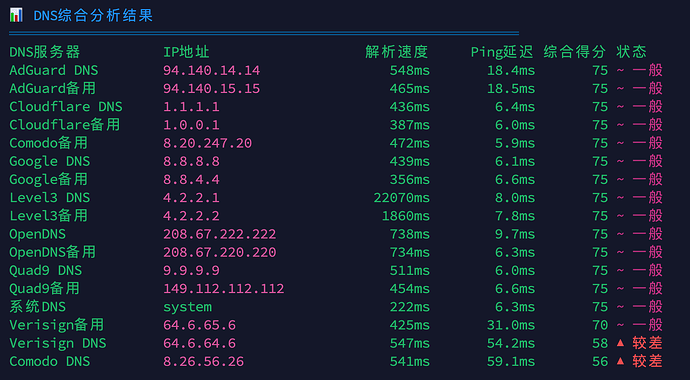Select the Cloudflare DNS server name
This screenshot has width=690, height=380.
point(66,107)
